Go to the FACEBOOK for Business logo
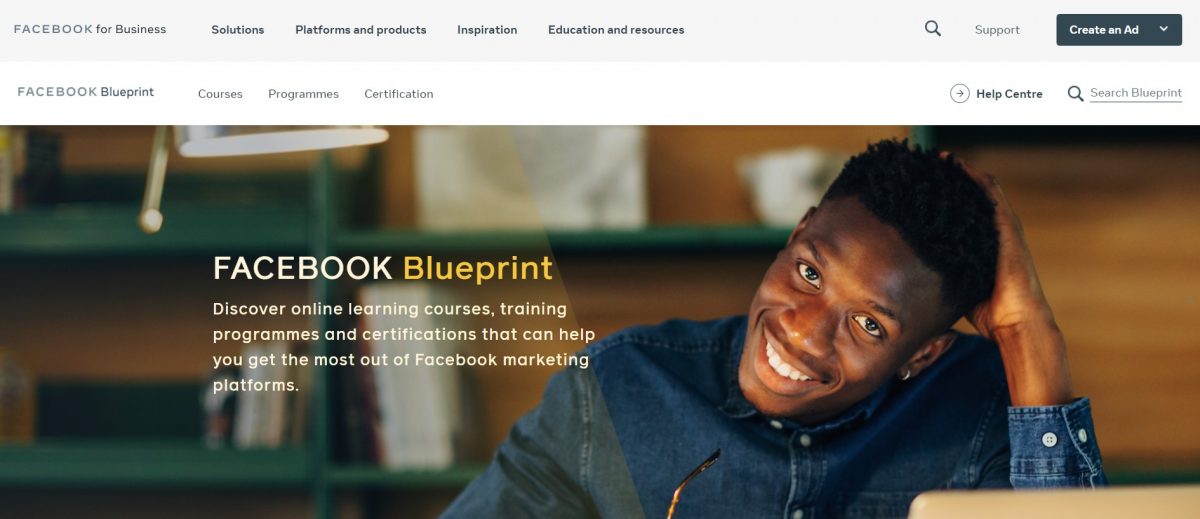This screenshot has height=519, width=1200. [90, 29]
